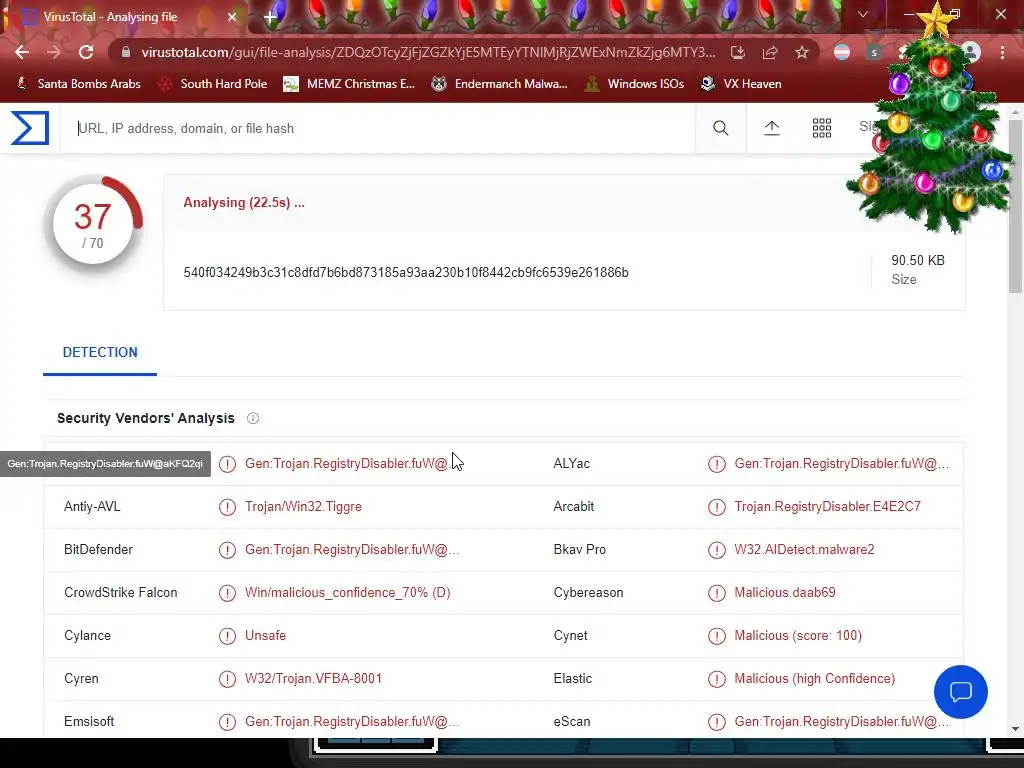The height and width of the screenshot is (768, 1024).
Task: Open the Santa Bombs Arabs bookmark
Action: (78, 84)
